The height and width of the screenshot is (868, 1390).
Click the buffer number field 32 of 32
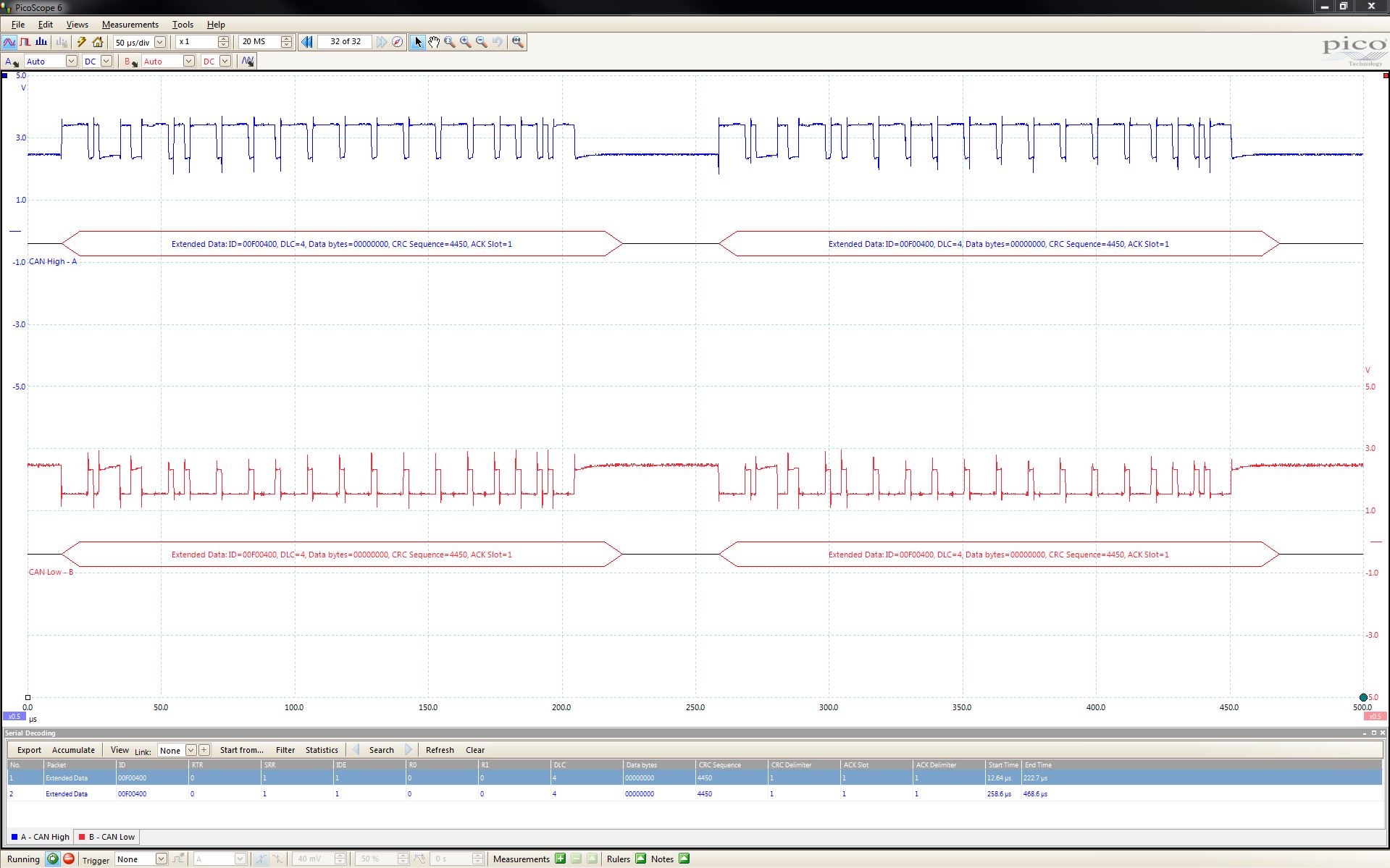tap(345, 42)
